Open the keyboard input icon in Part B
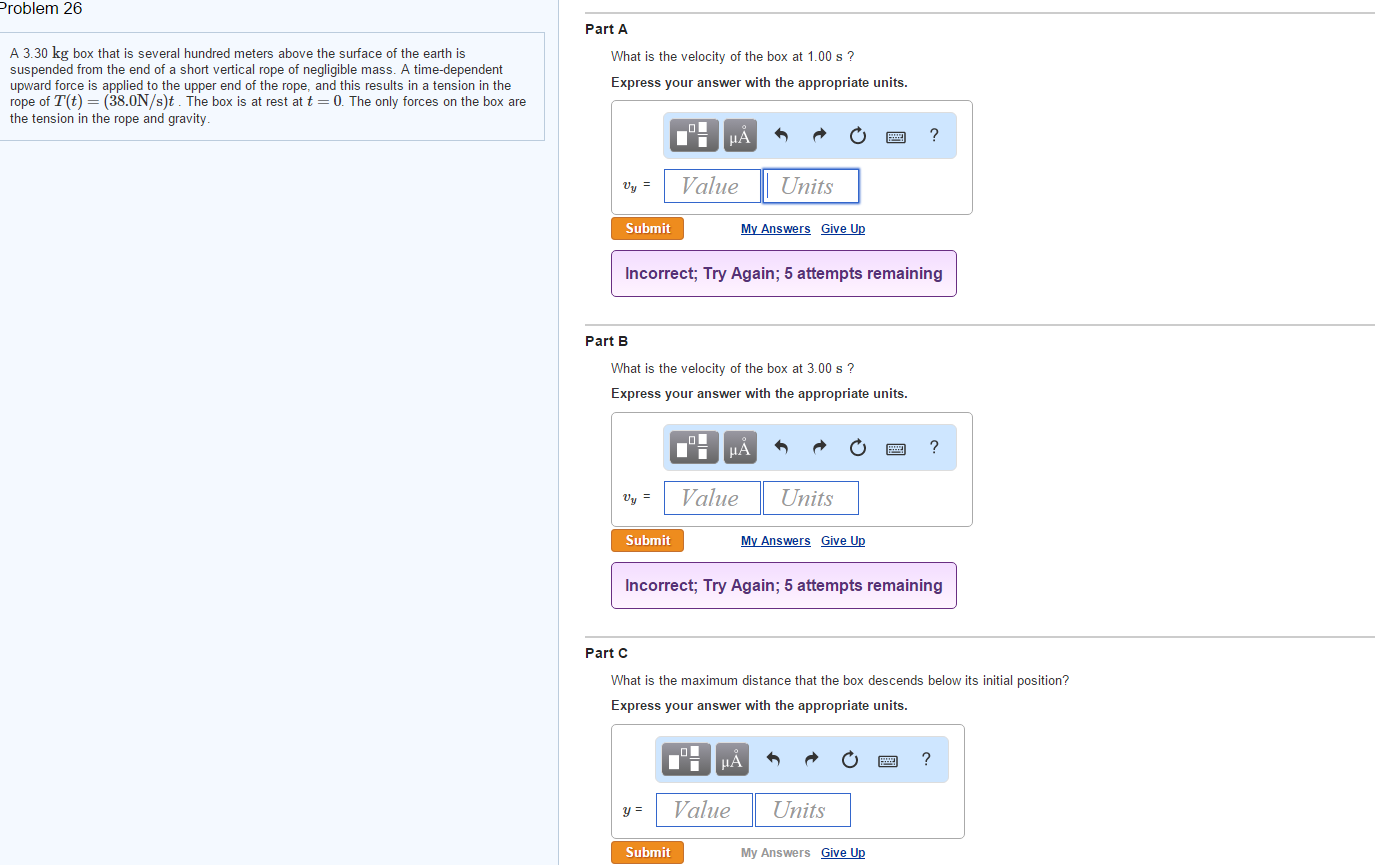The height and width of the screenshot is (865, 1375). [895, 447]
